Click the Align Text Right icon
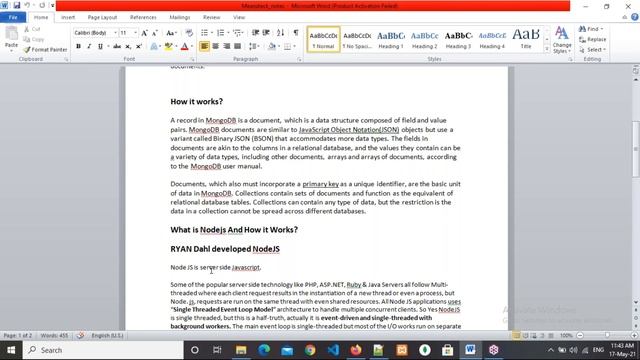 coord(227,47)
